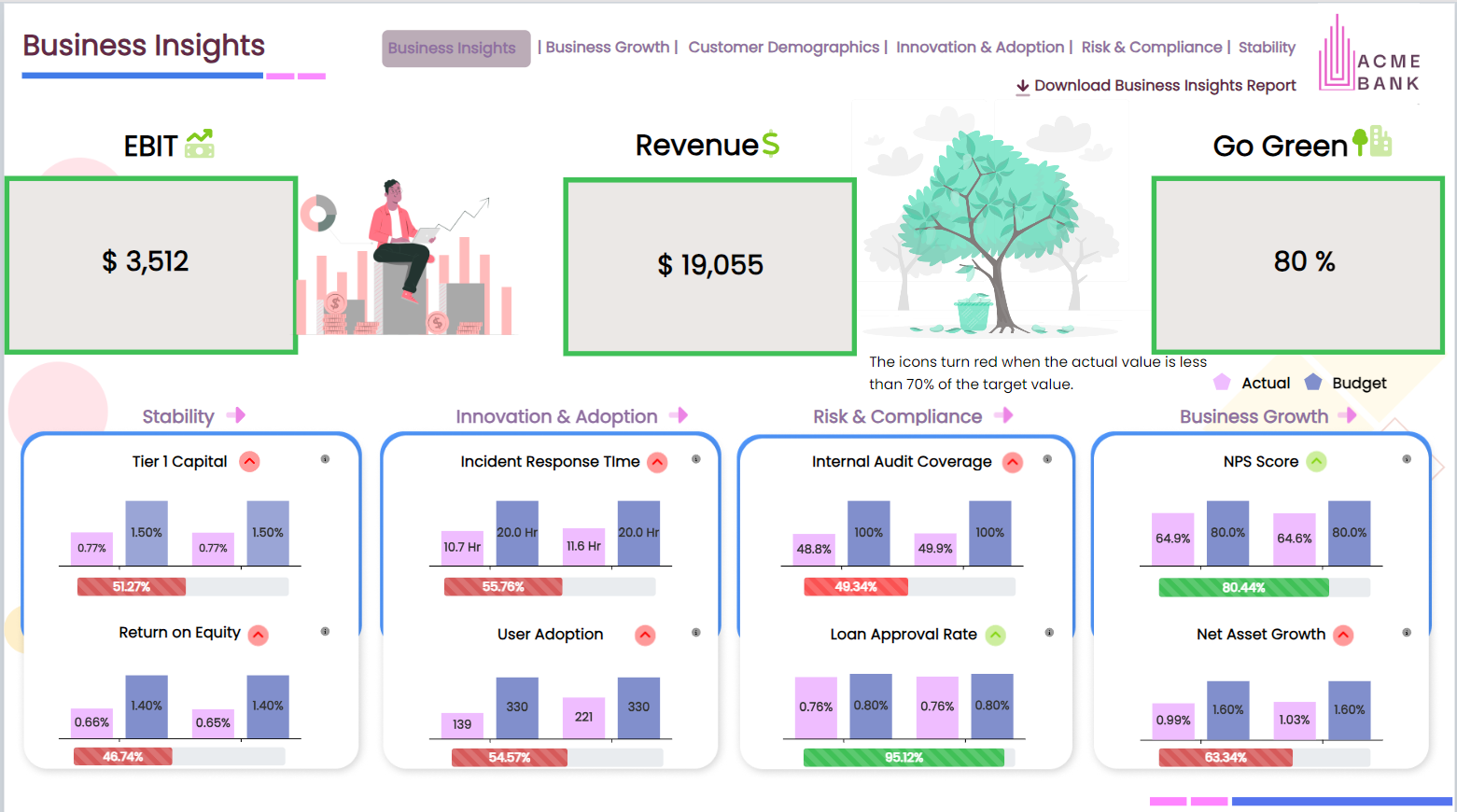The height and width of the screenshot is (812, 1457).
Task: Click info dot beside Net Asset Growth
Action: 1407,633
